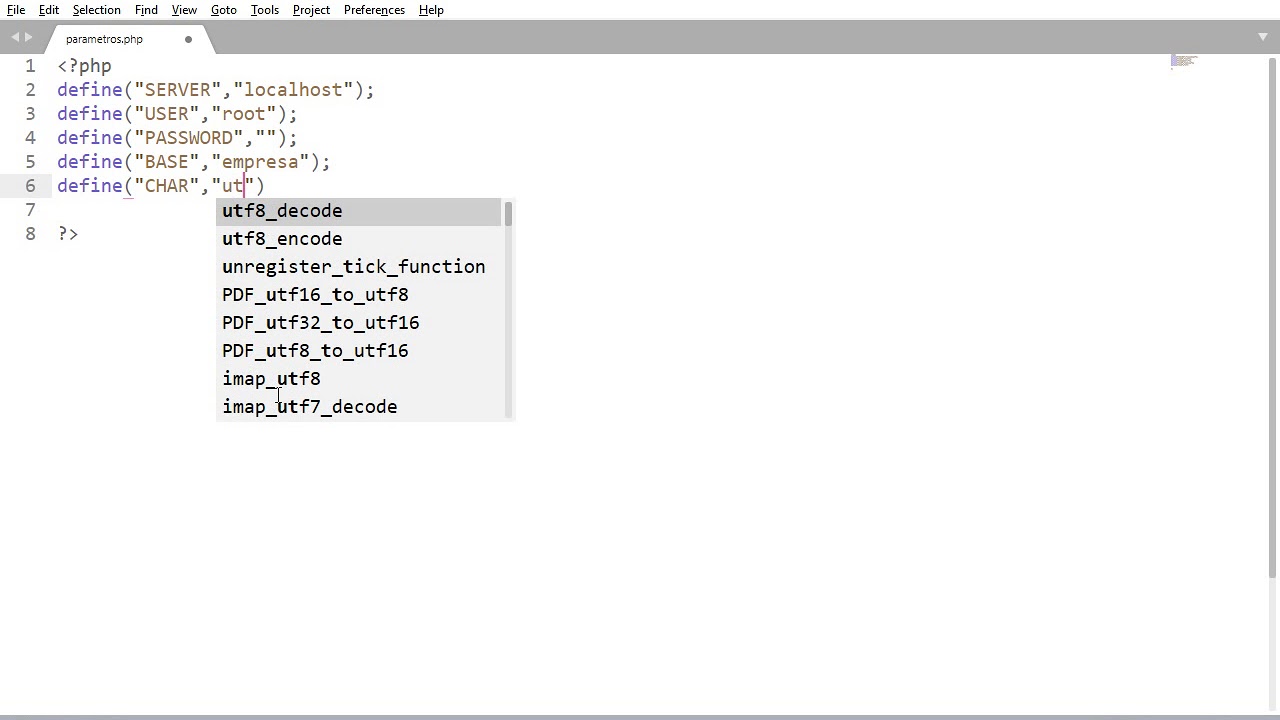
Task: Click the "CHAR" constant on line 6
Action: [167, 186]
